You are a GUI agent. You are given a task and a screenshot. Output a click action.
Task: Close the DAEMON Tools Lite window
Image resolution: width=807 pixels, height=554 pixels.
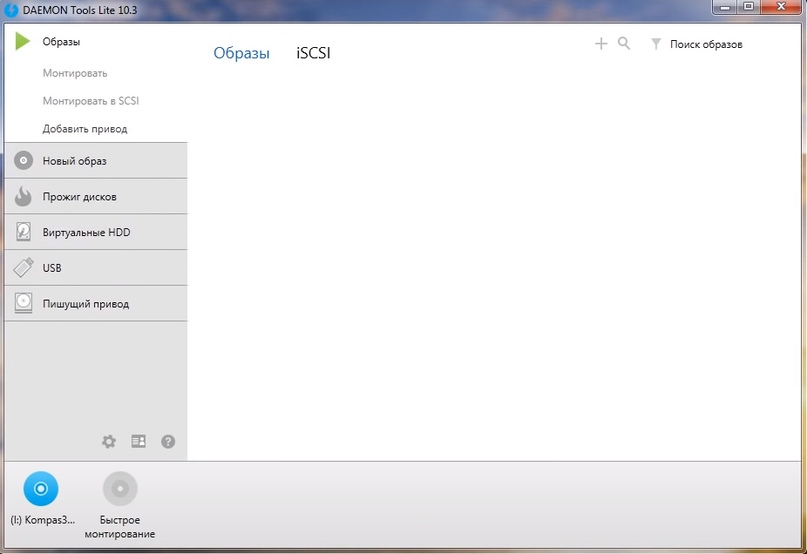781,7
